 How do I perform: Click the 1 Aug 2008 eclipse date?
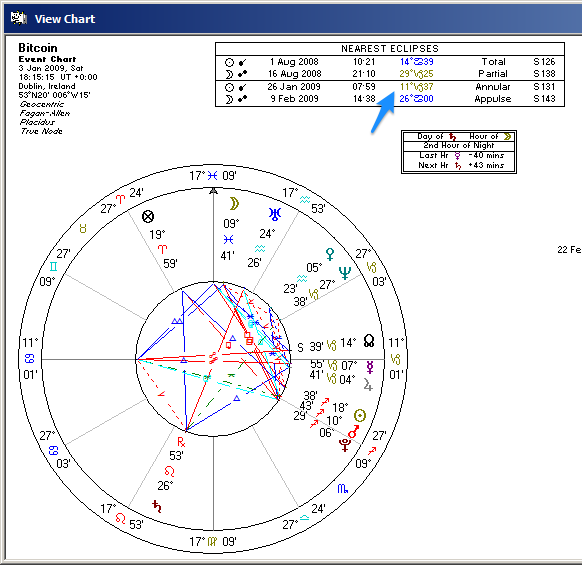[x=294, y=62]
